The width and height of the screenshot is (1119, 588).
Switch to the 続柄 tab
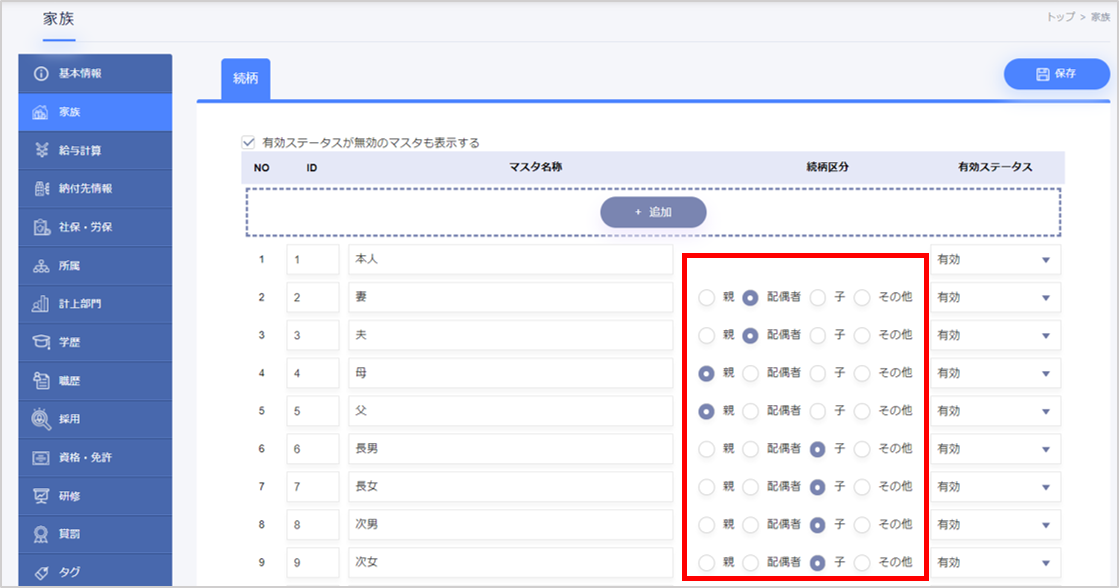pyautogui.click(x=245, y=79)
